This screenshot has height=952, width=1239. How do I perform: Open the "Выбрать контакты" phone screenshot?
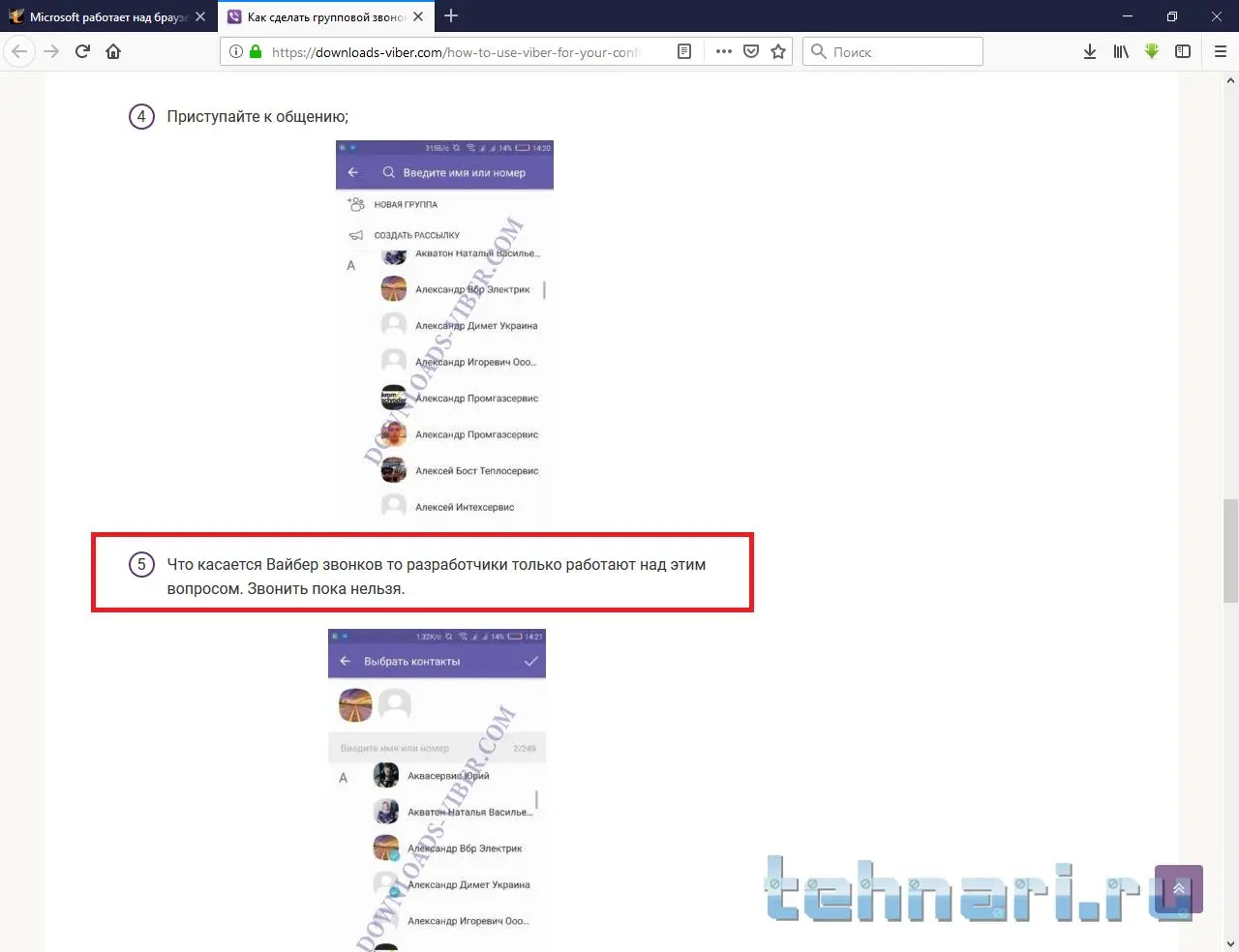(437, 790)
